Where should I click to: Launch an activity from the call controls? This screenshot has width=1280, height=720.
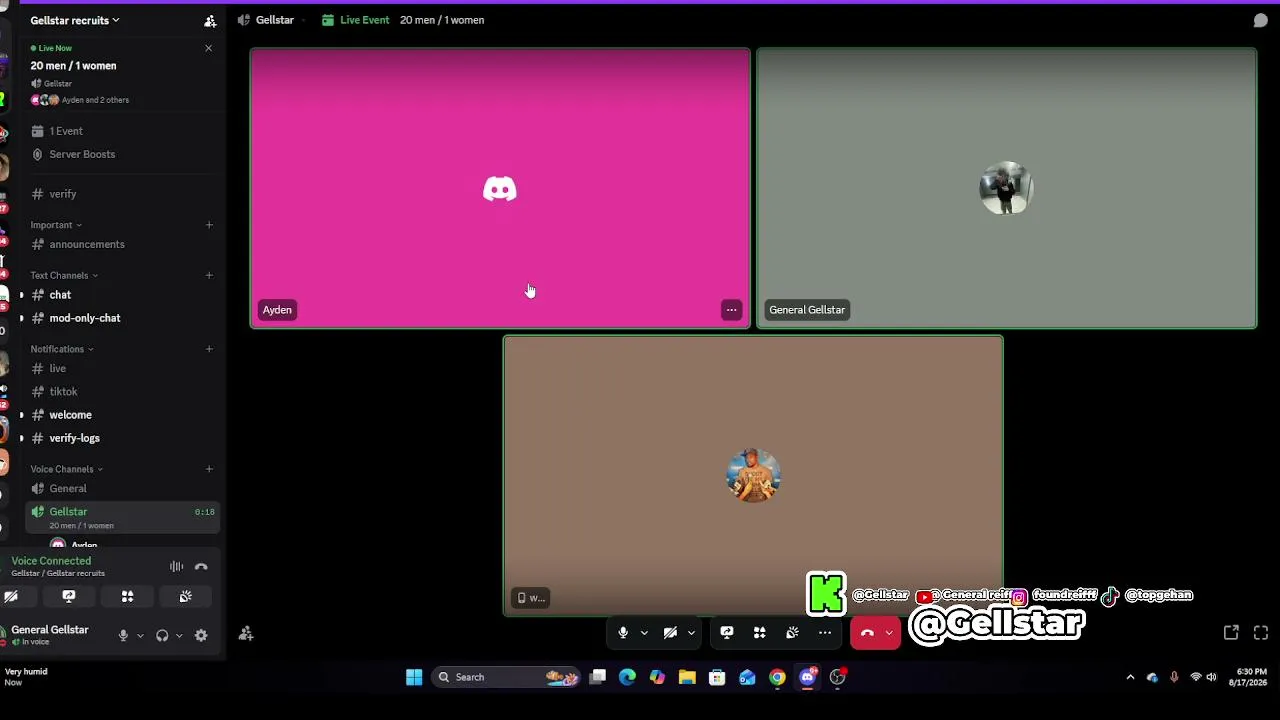(760, 633)
